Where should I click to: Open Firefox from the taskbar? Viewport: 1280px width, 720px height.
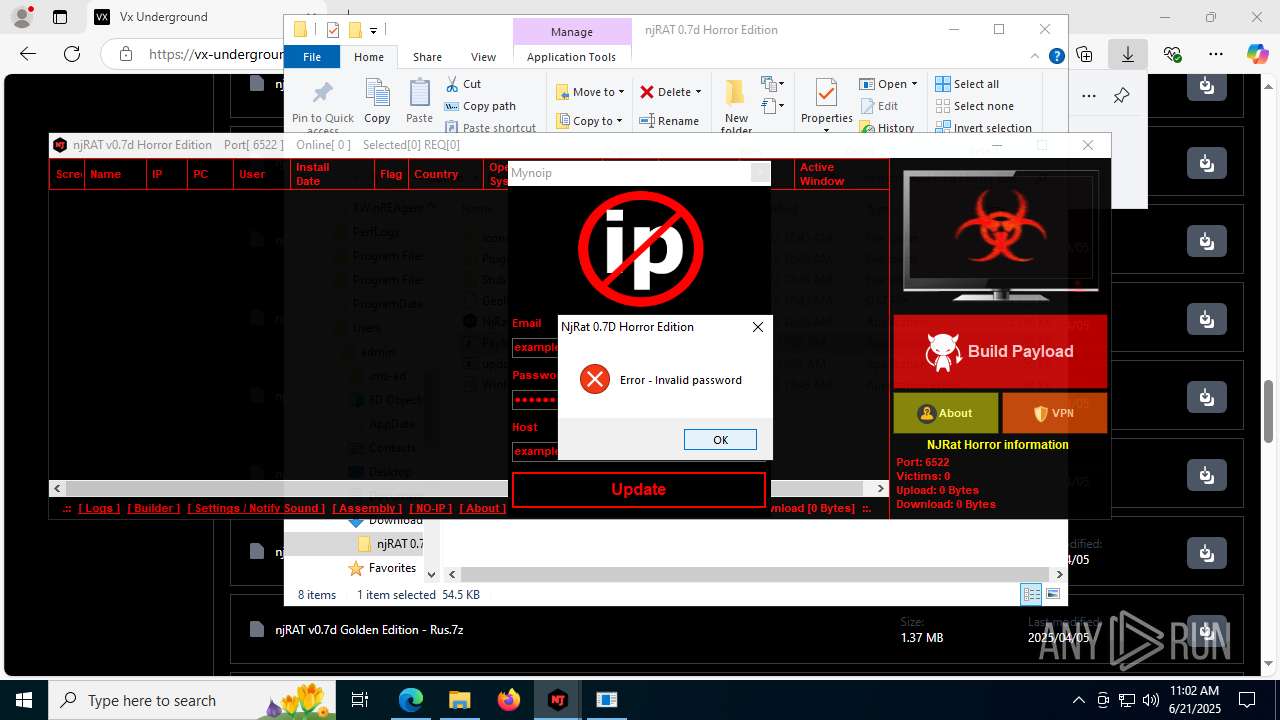coord(508,700)
